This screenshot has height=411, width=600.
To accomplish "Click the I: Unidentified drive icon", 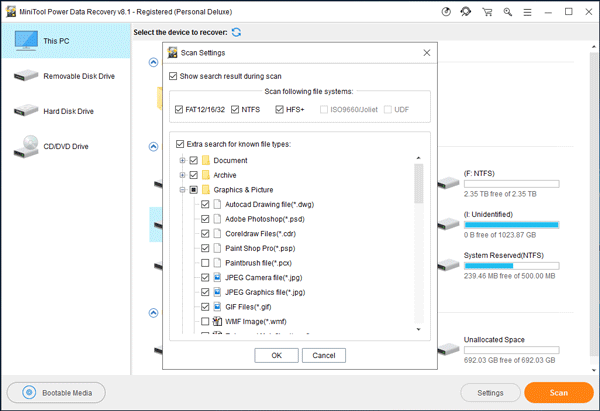I will click(448, 224).
